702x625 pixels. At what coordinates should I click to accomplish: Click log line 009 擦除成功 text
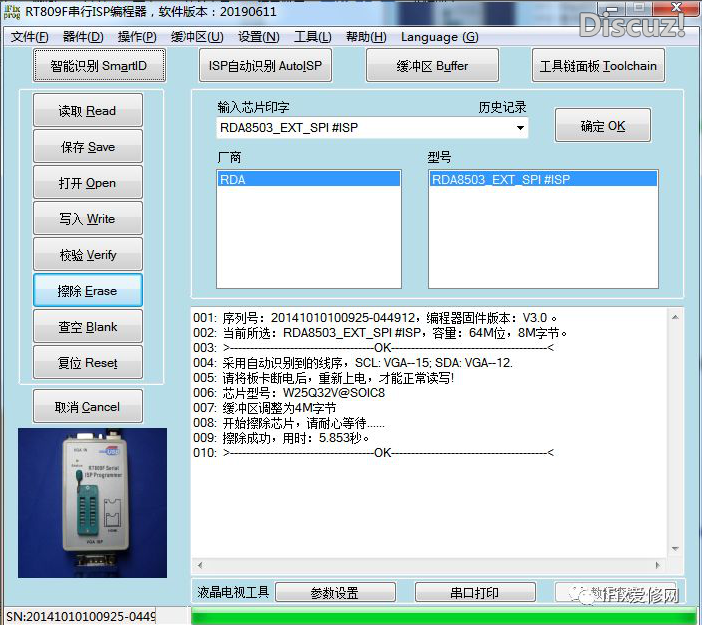point(281,438)
